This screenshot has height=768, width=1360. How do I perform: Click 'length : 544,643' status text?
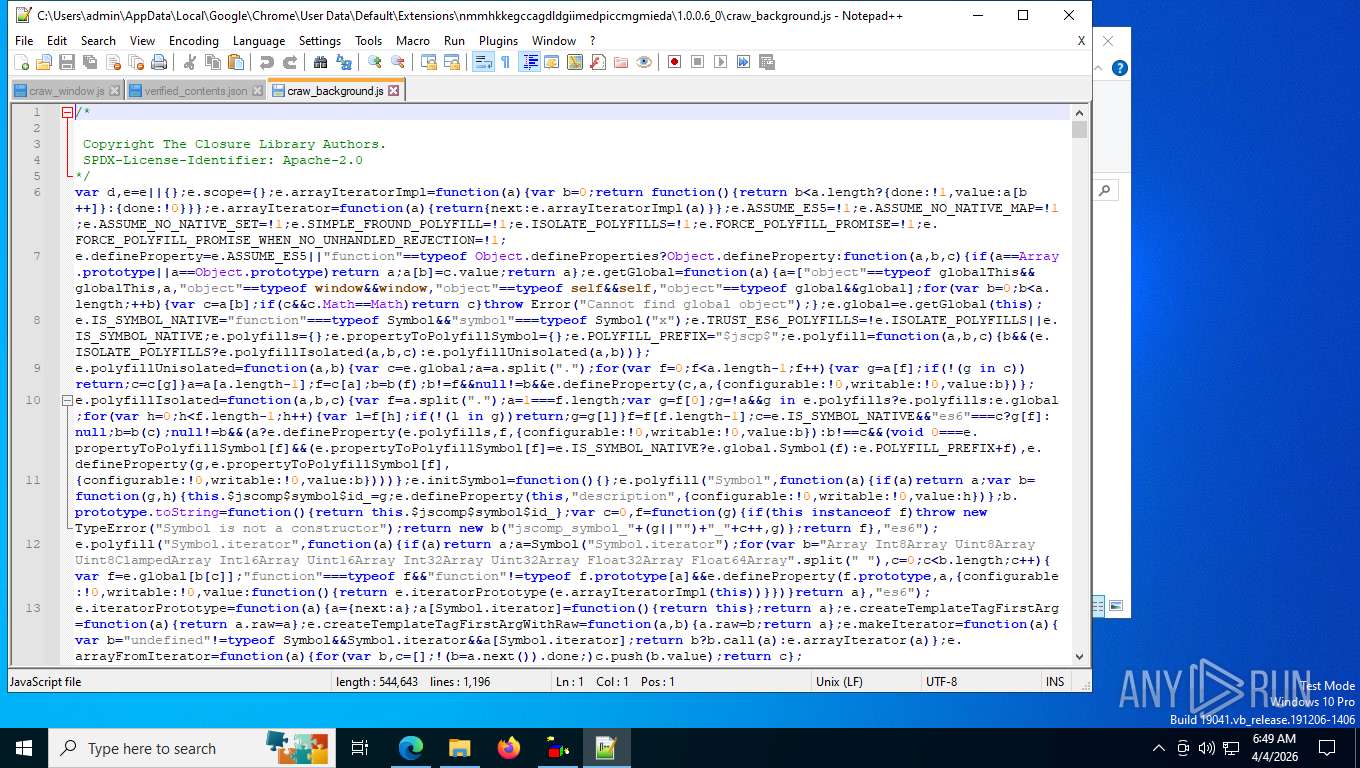click(x=377, y=681)
